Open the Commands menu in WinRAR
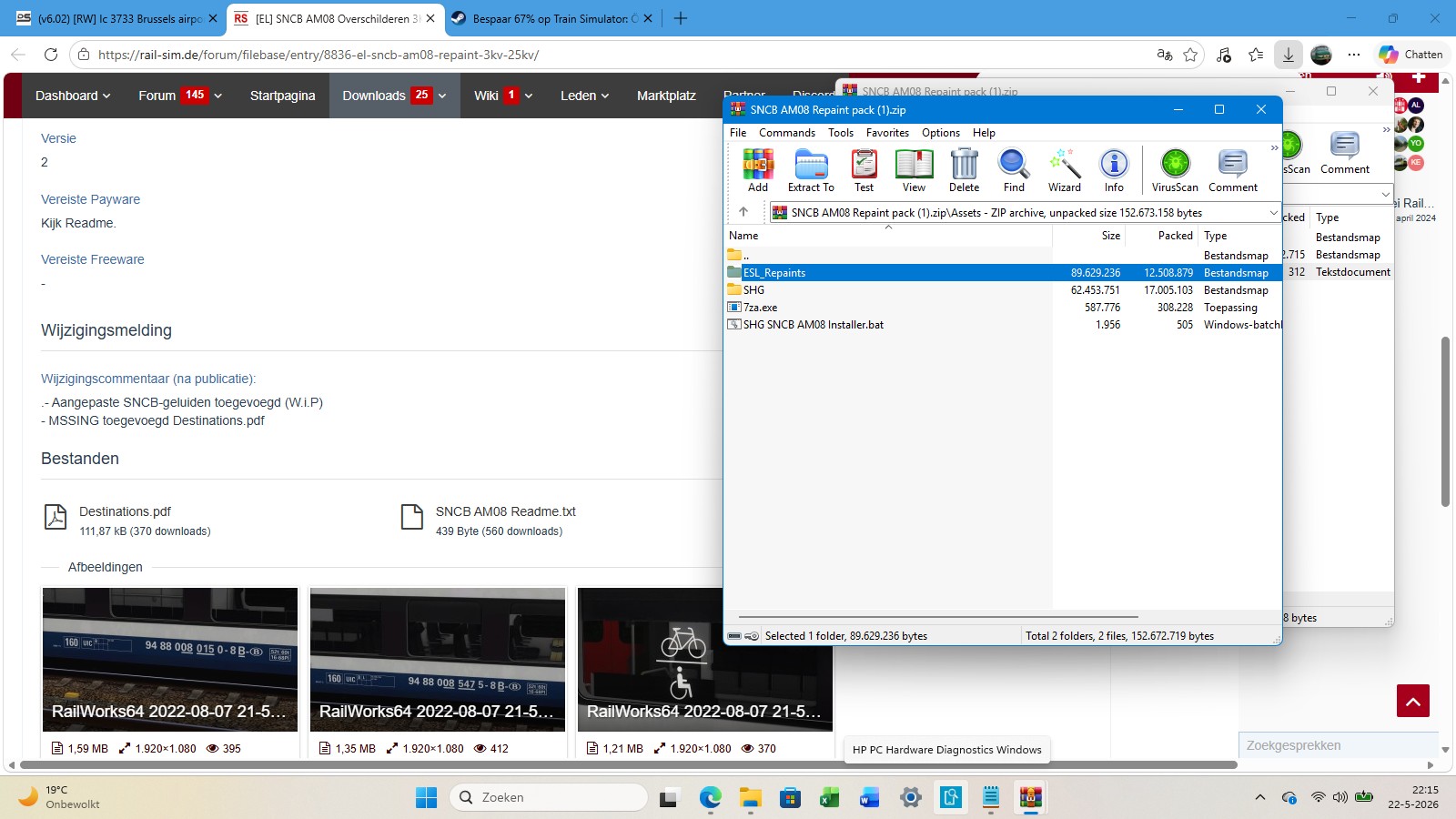Screen dimensions: 1456x819 click(x=787, y=133)
